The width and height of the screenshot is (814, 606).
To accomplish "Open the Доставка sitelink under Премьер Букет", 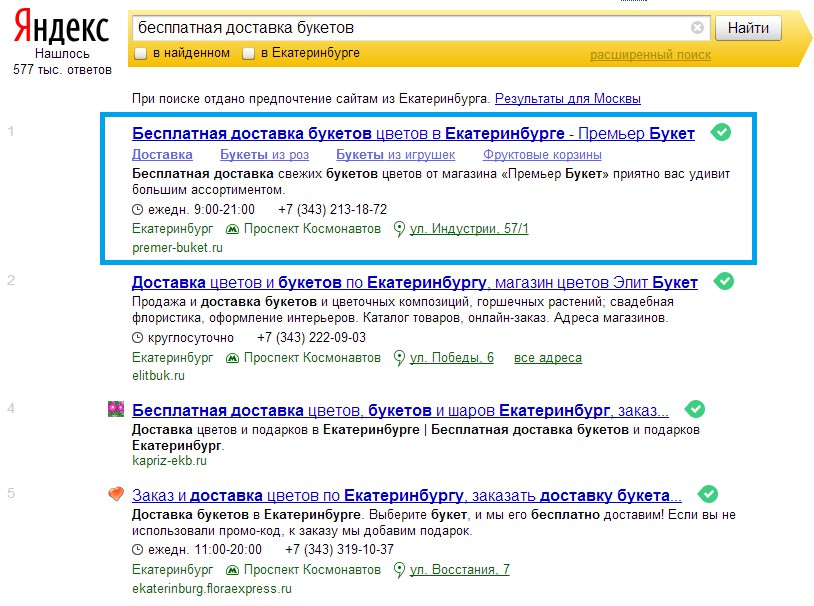I will click(x=162, y=155).
